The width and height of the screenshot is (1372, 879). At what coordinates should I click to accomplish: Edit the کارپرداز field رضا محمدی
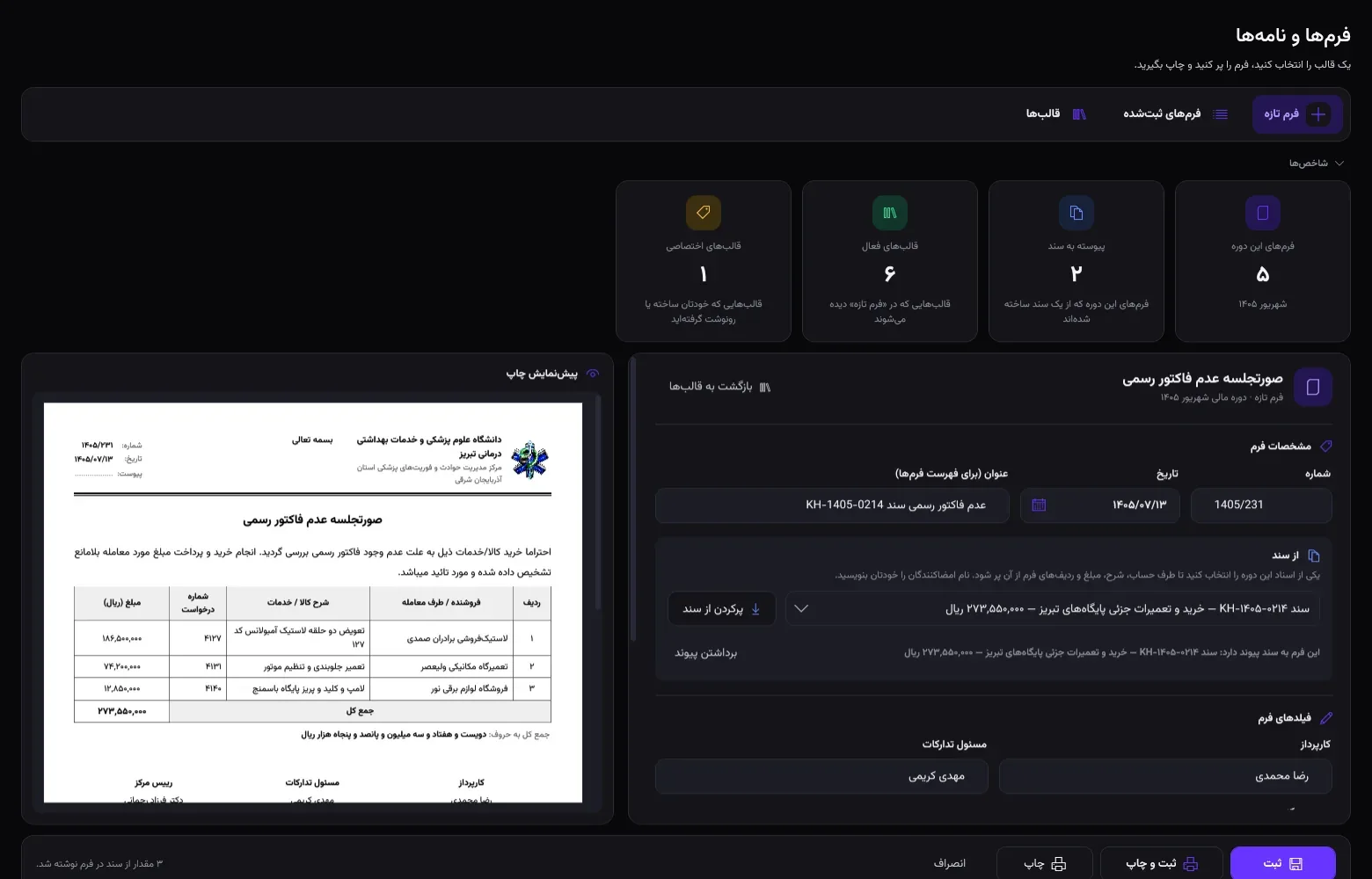point(1165,776)
